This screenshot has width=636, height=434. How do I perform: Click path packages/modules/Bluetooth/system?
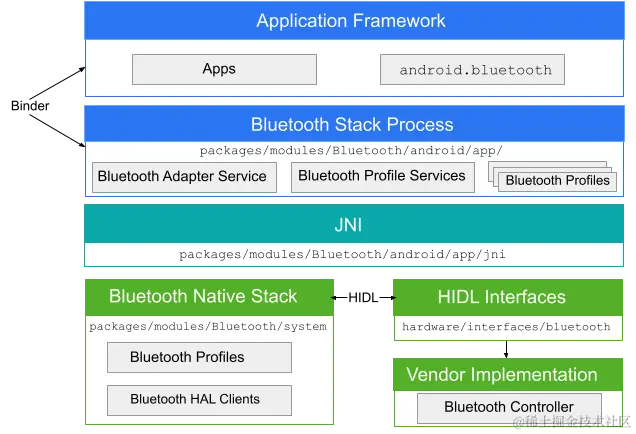click(208, 327)
